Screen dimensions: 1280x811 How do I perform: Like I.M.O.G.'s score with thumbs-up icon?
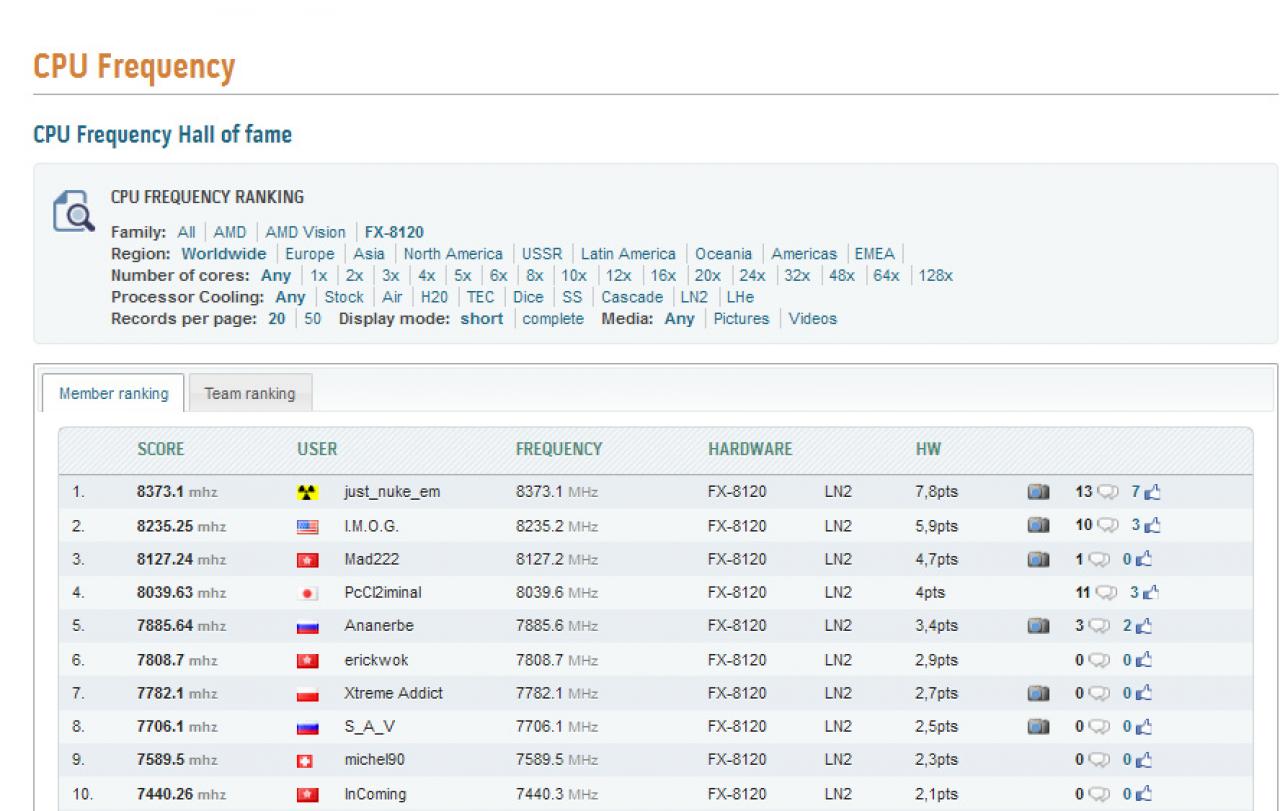point(1152,525)
